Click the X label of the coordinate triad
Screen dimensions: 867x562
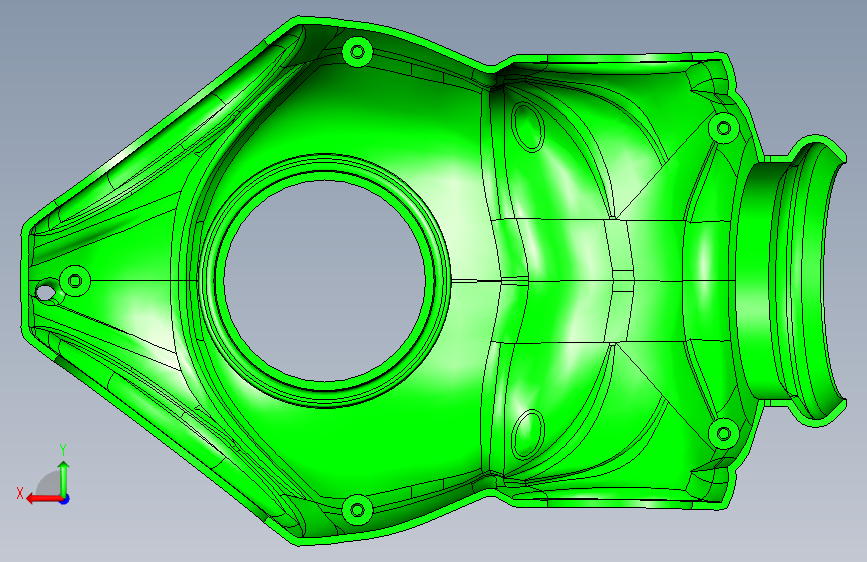tap(20, 493)
